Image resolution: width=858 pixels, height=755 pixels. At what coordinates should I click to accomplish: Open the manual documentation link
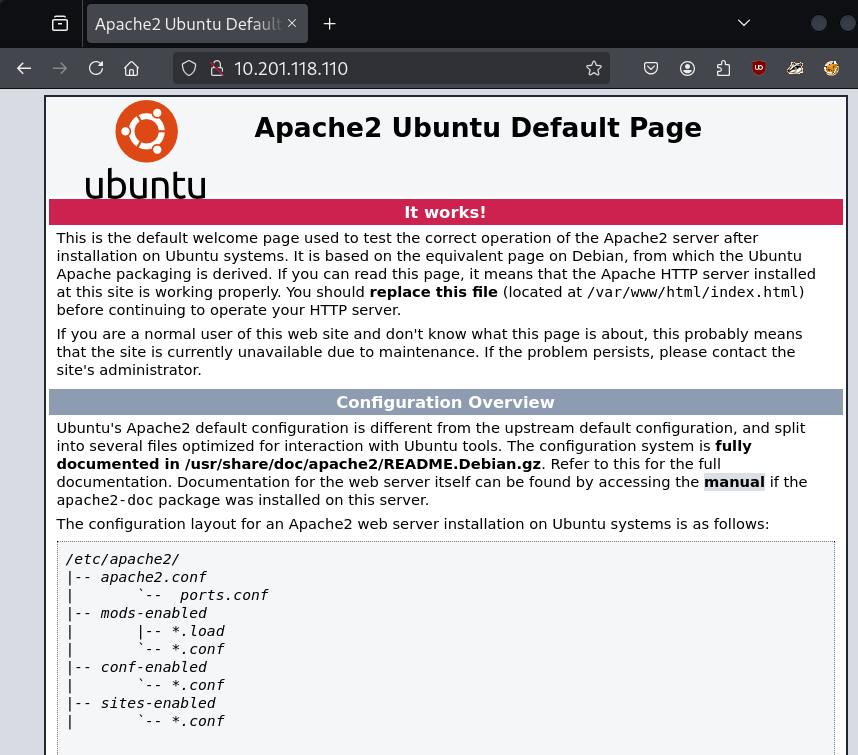tap(734, 482)
